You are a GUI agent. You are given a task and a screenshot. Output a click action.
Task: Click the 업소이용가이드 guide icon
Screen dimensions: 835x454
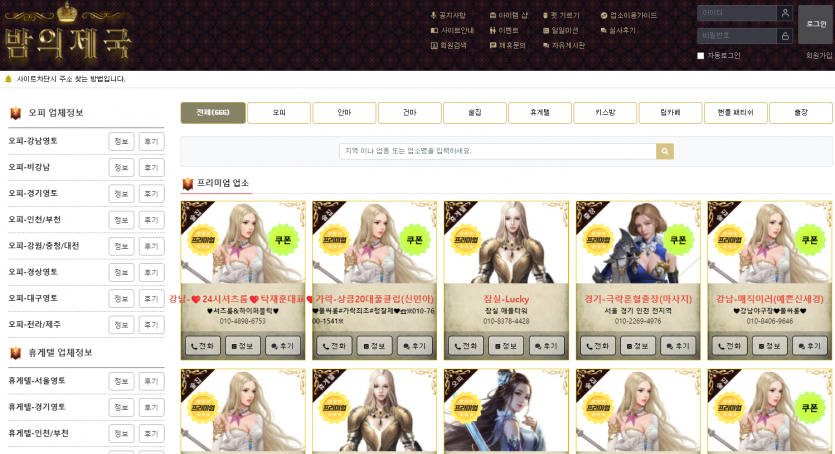coord(604,15)
